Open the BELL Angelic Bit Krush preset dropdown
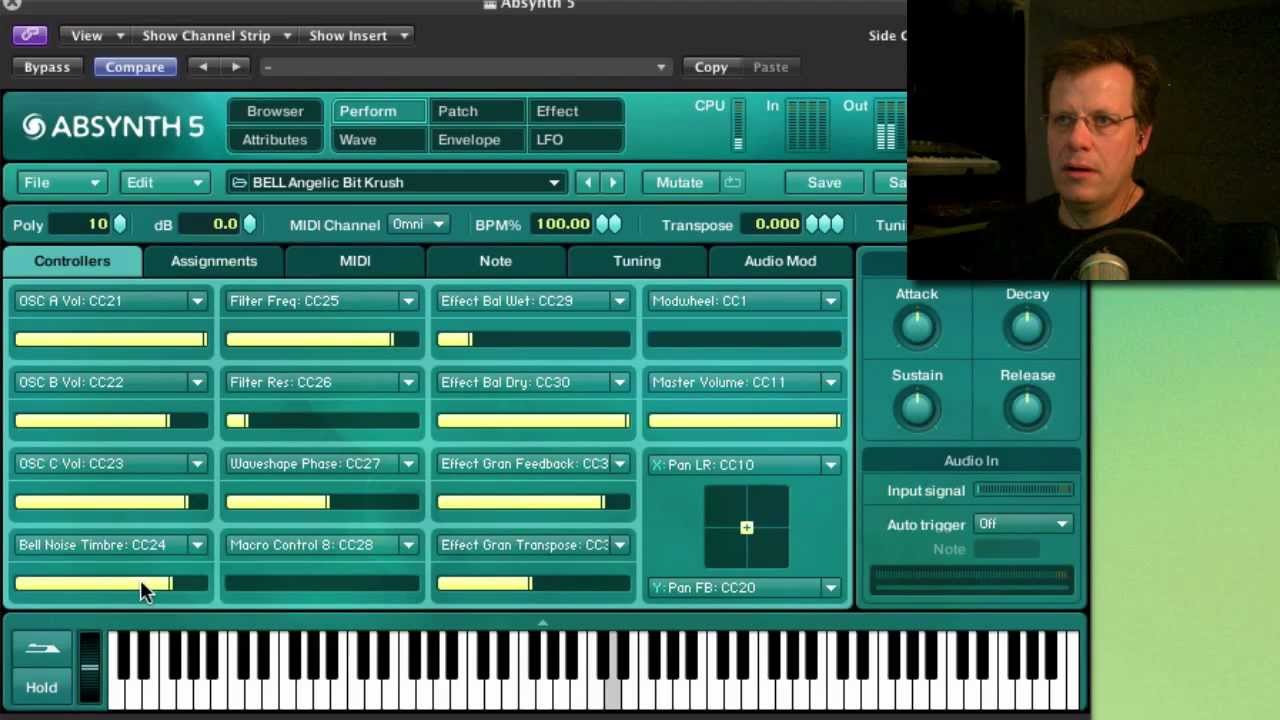 396,183
